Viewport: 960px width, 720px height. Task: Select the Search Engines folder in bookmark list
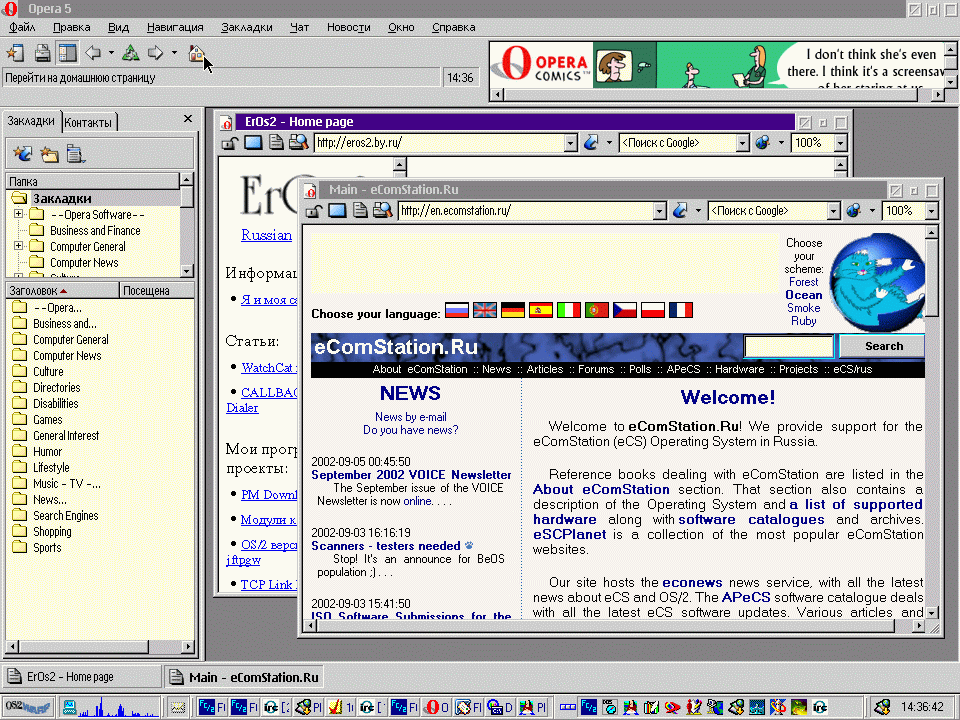pos(66,516)
